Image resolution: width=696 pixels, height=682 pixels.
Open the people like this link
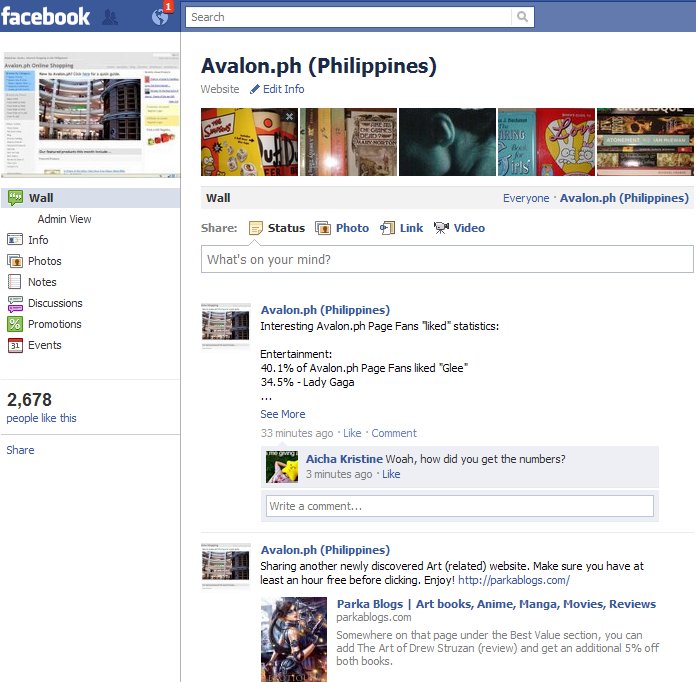tap(41, 418)
